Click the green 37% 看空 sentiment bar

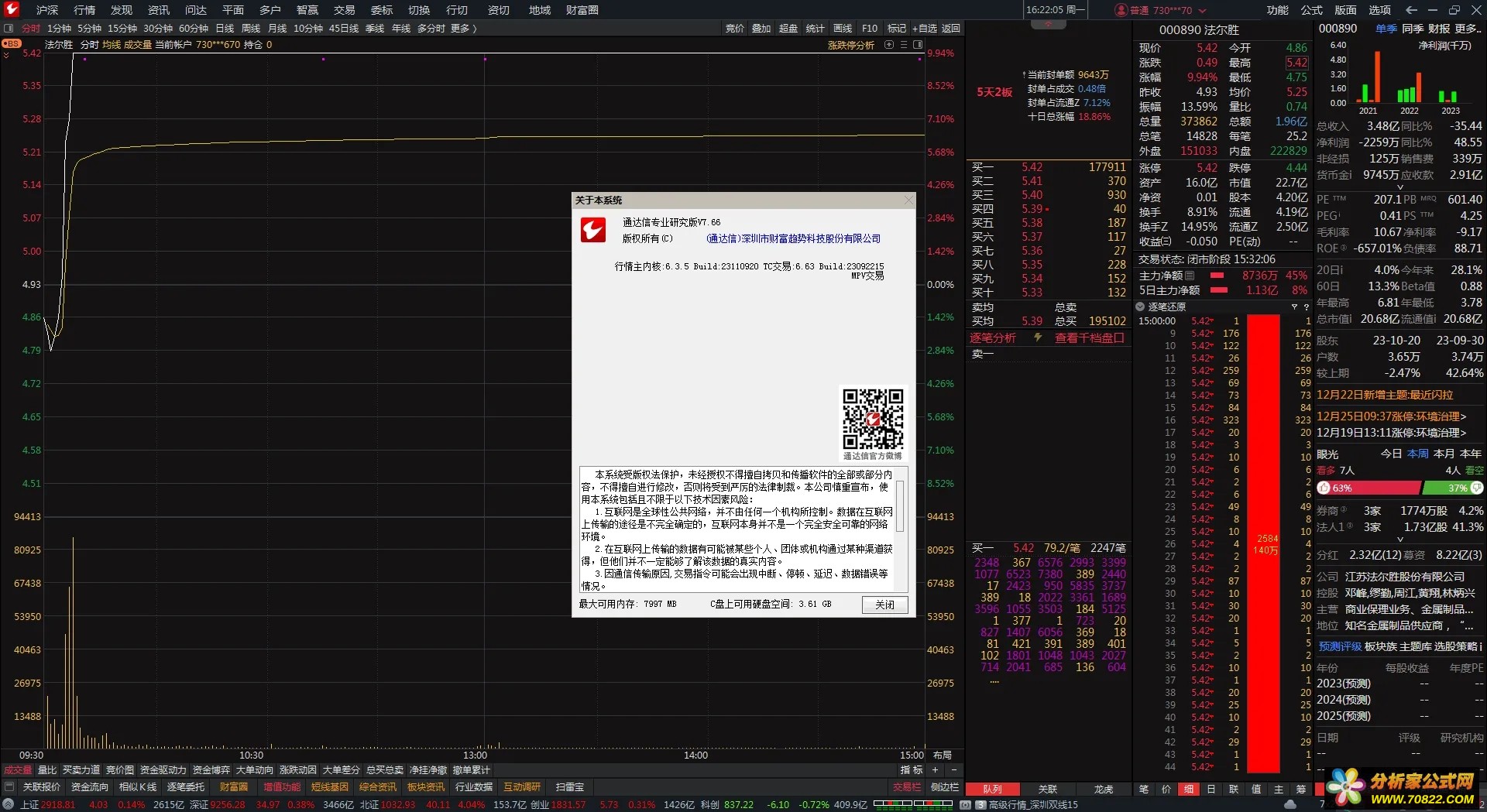1454,488
